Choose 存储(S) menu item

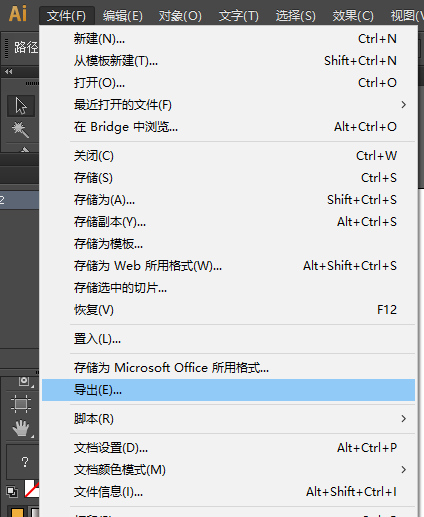[x=228, y=178]
